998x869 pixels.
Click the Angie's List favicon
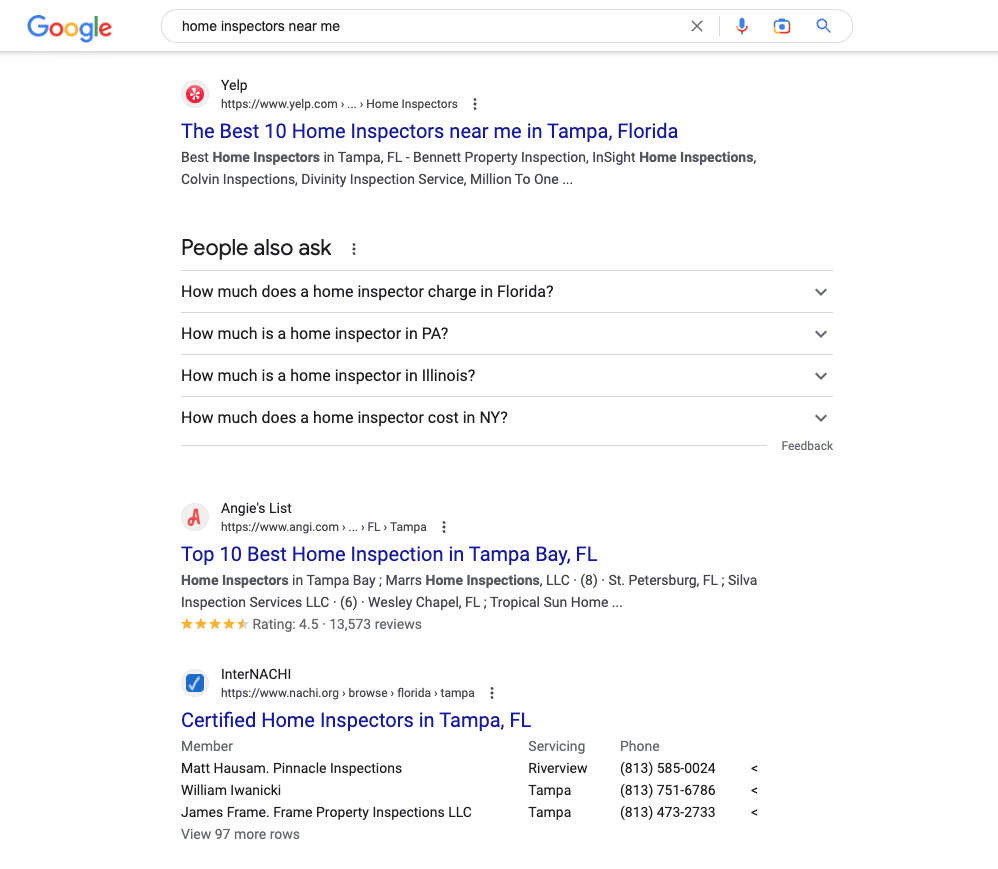point(195,517)
